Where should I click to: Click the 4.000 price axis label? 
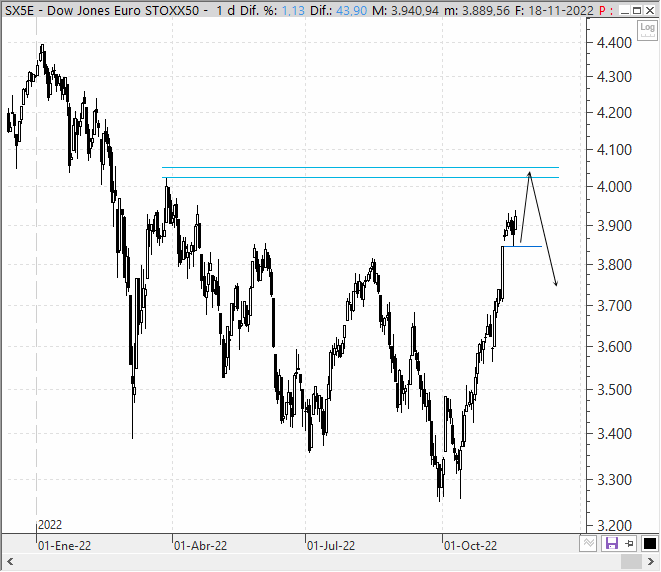click(x=614, y=186)
